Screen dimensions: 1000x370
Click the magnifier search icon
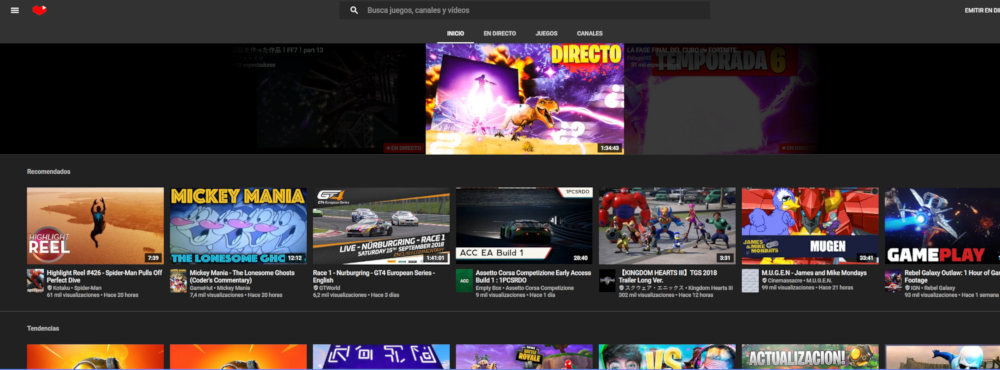click(x=354, y=10)
